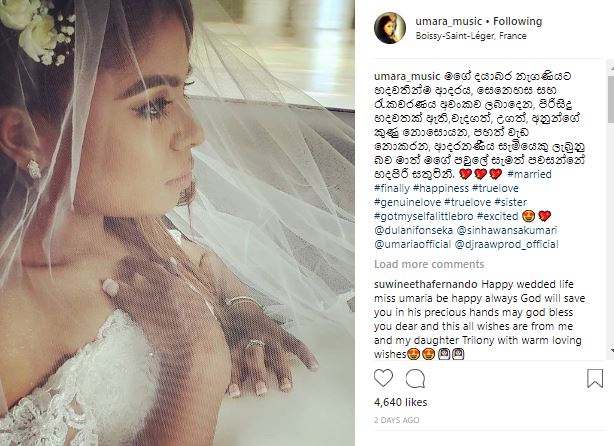Viewport: 614px width, 446px height.
Task: Open the comment speech bubble icon
Action: (415, 378)
